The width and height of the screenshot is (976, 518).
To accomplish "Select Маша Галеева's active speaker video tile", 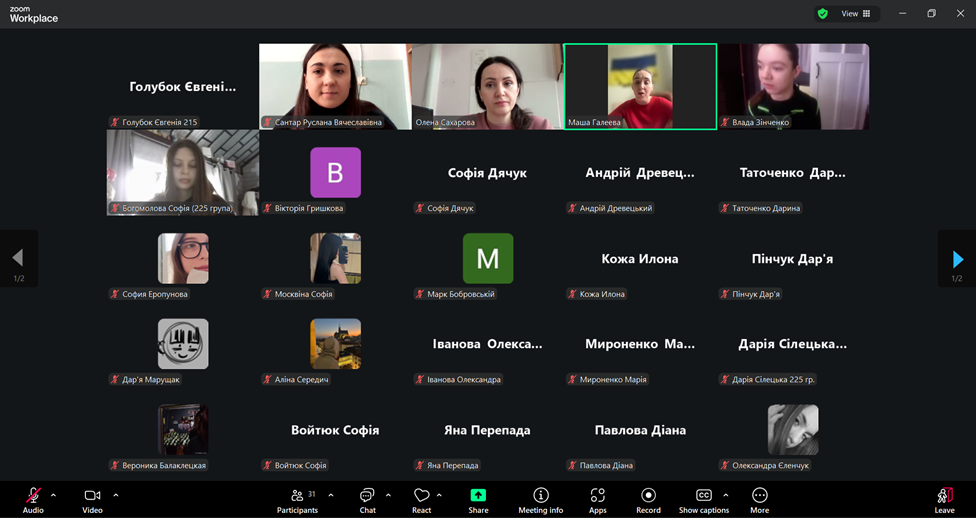I will coord(640,86).
